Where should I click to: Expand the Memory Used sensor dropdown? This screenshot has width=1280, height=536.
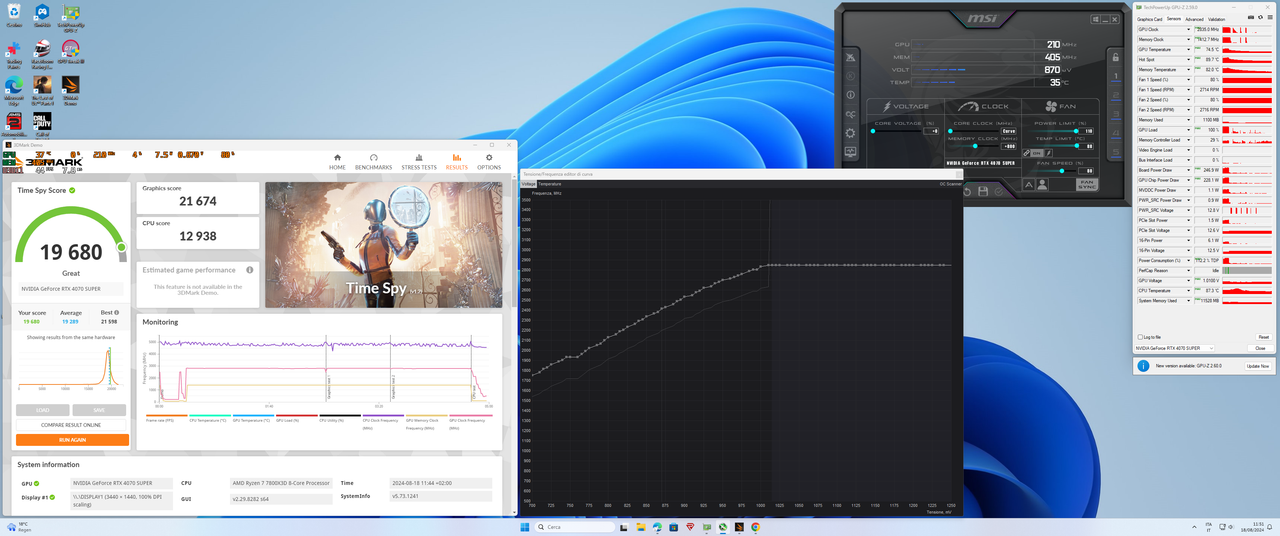point(1189,120)
